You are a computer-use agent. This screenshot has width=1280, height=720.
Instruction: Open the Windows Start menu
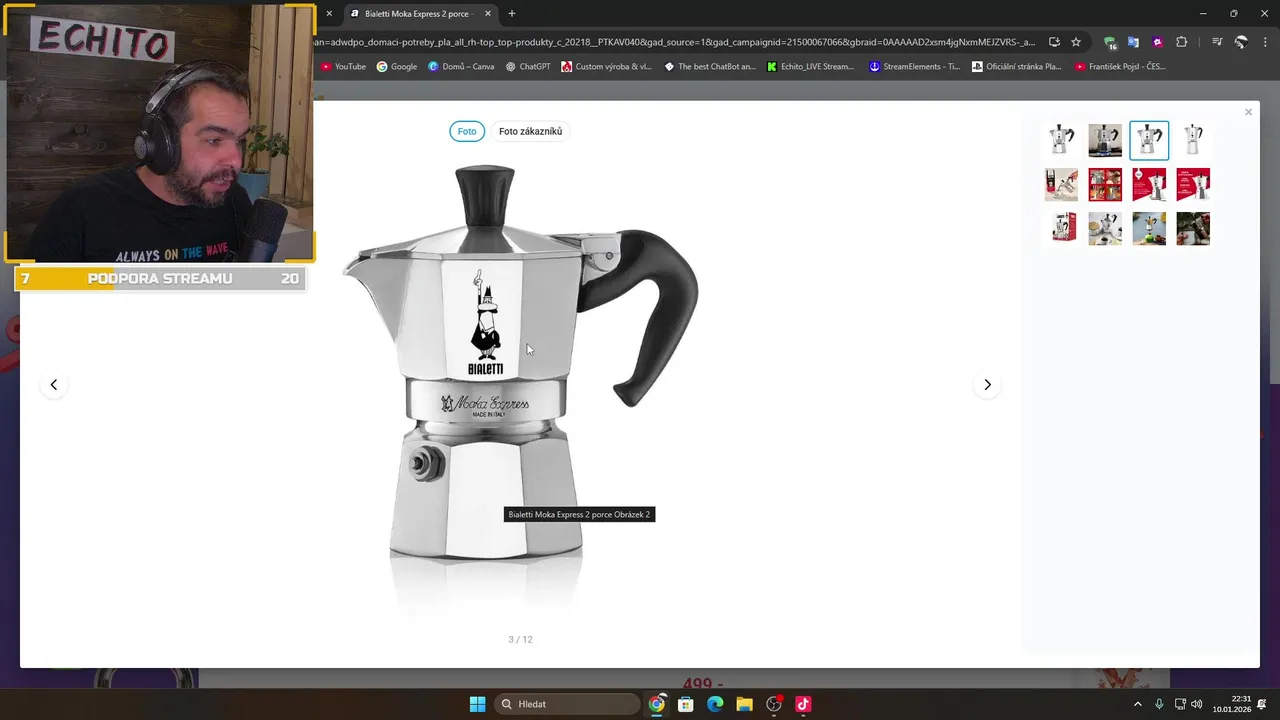click(x=477, y=704)
